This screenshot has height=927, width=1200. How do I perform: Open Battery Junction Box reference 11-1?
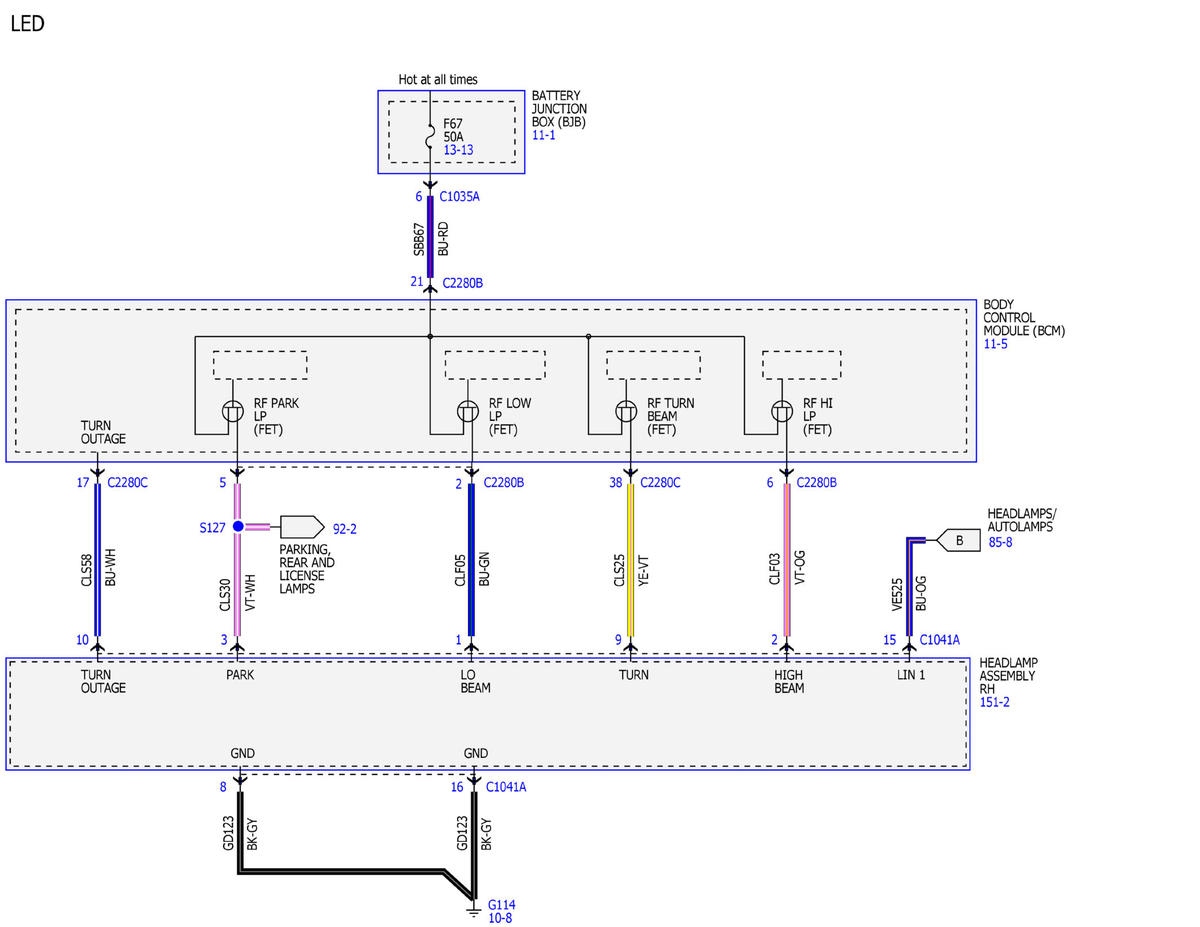tap(543, 135)
